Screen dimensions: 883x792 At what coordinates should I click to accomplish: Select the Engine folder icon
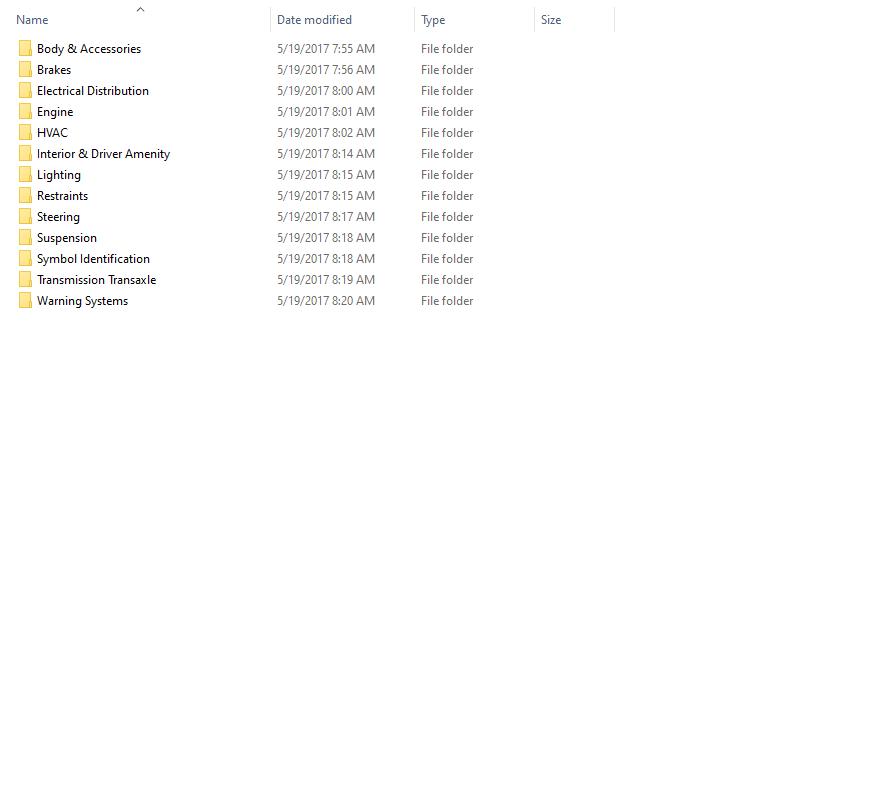coord(25,112)
